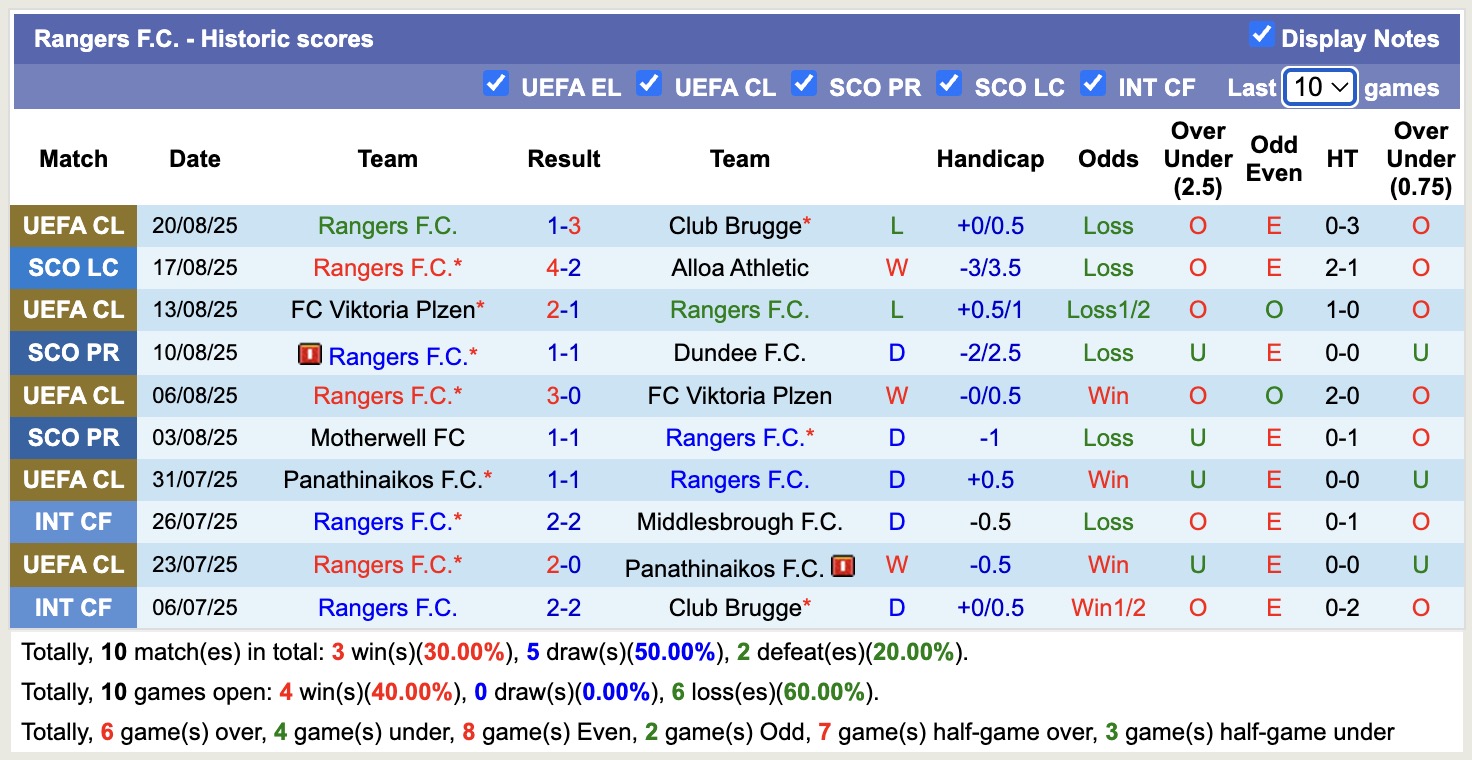Disable the UEFA EL filter checkbox
The image size is (1472, 760).
497,85
